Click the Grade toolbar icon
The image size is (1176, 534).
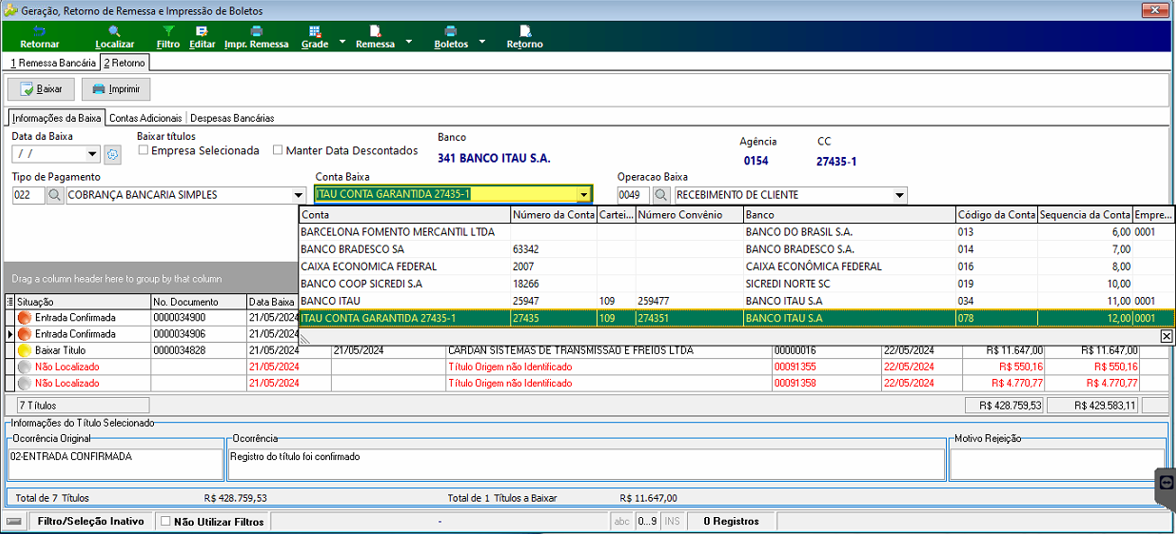pos(315,32)
